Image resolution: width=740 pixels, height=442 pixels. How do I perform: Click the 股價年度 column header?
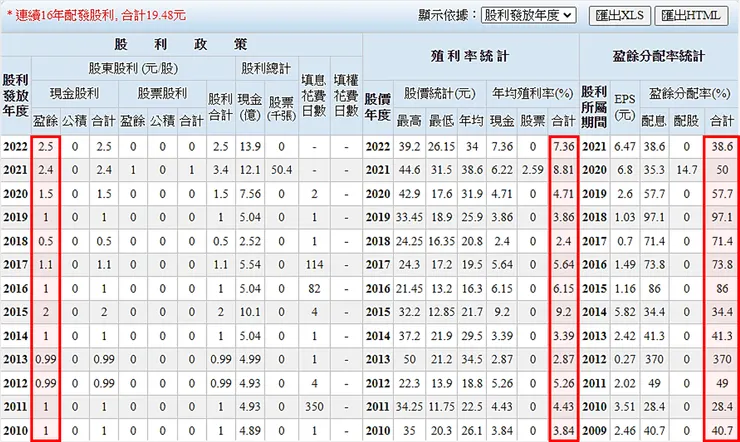(x=378, y=107)
